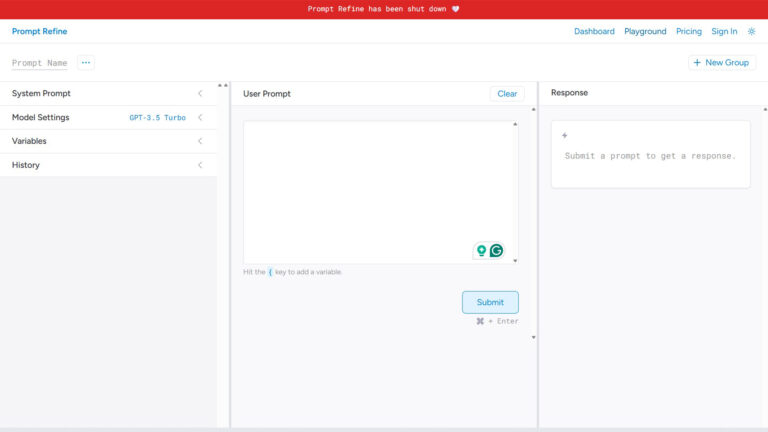Click the Response panel heading
The height and width of the screenshot is (432, 768).
[x=569, y=93]
